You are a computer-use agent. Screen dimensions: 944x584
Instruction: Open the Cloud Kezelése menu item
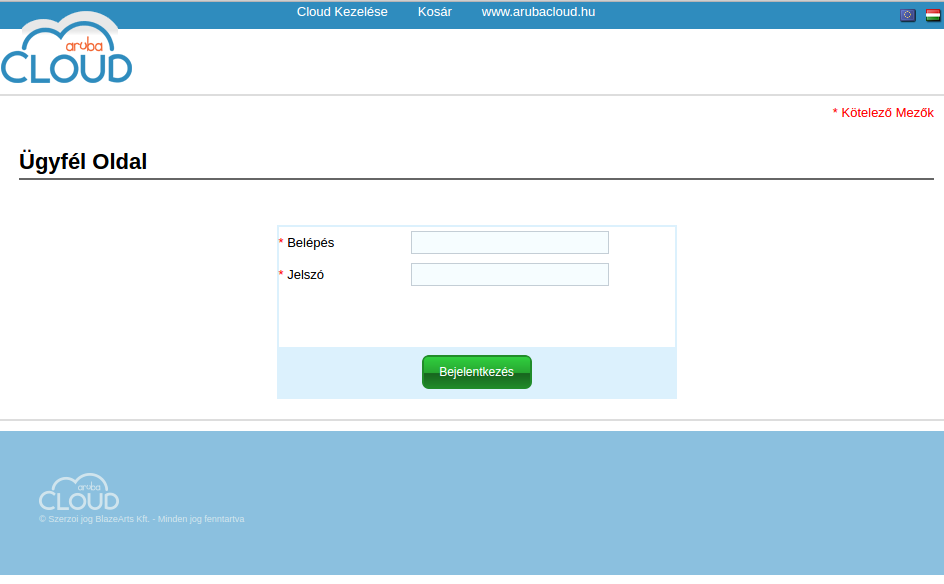[x=342, y=12]
